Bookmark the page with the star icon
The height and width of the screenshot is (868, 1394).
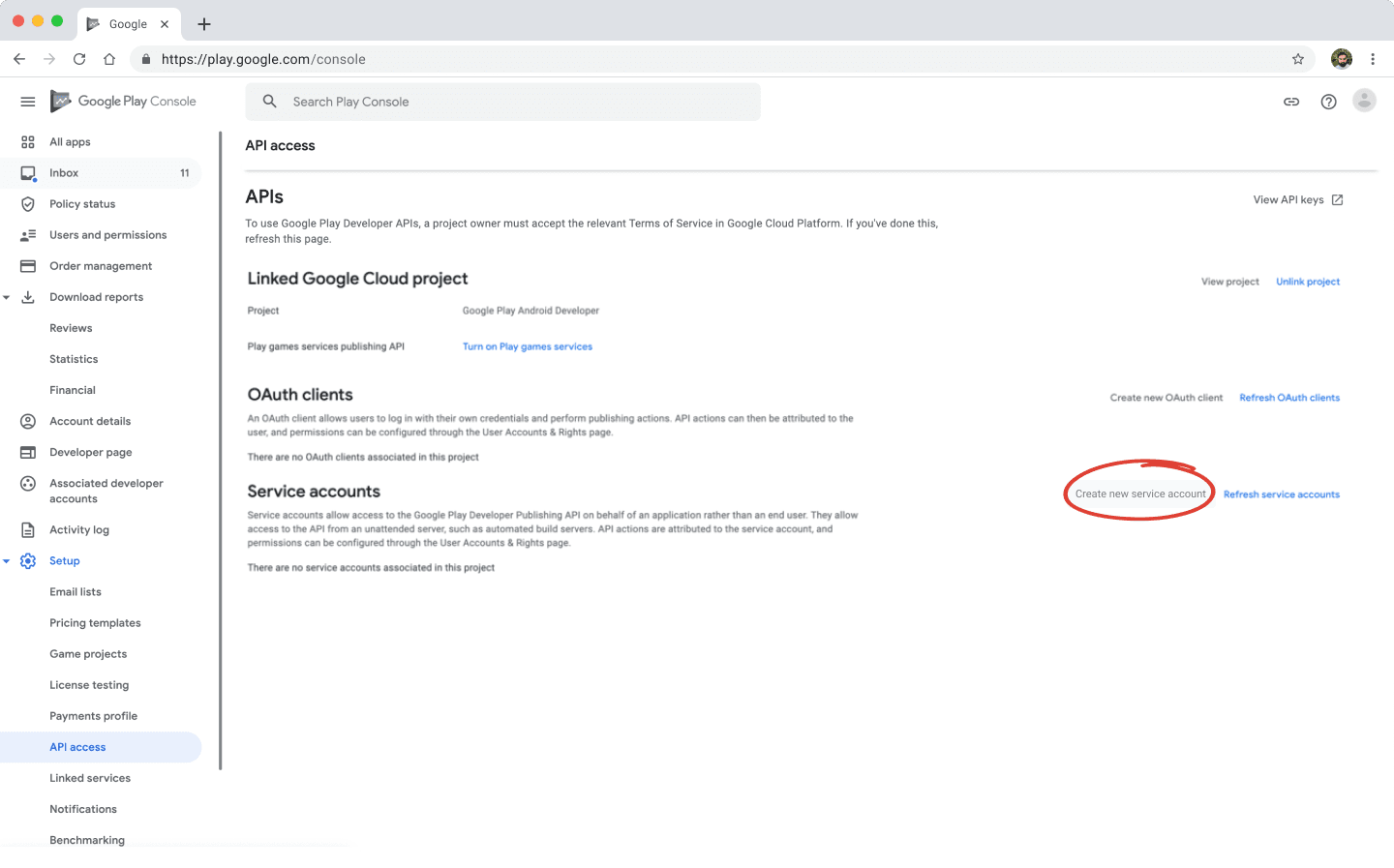tap(1298, 59)
